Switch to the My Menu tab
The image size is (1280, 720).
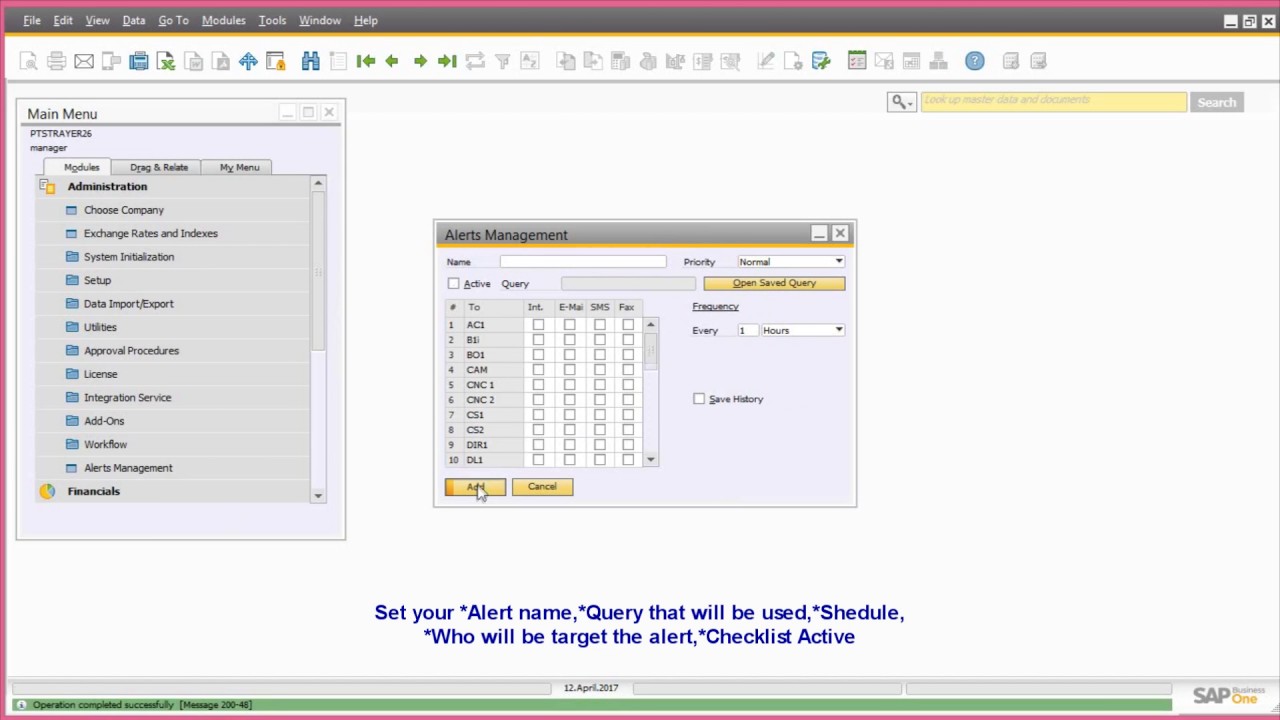(239, 167)
